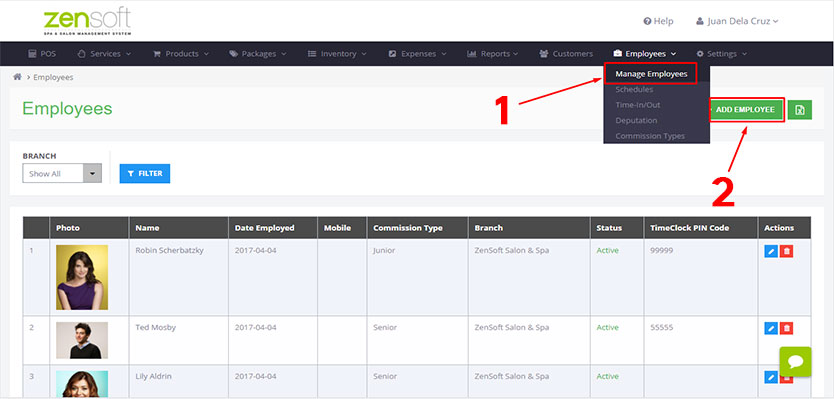This screenshot has height=399, width=834.
Task: Select Manage Employees from dropdown
Action: click(651, 74)
